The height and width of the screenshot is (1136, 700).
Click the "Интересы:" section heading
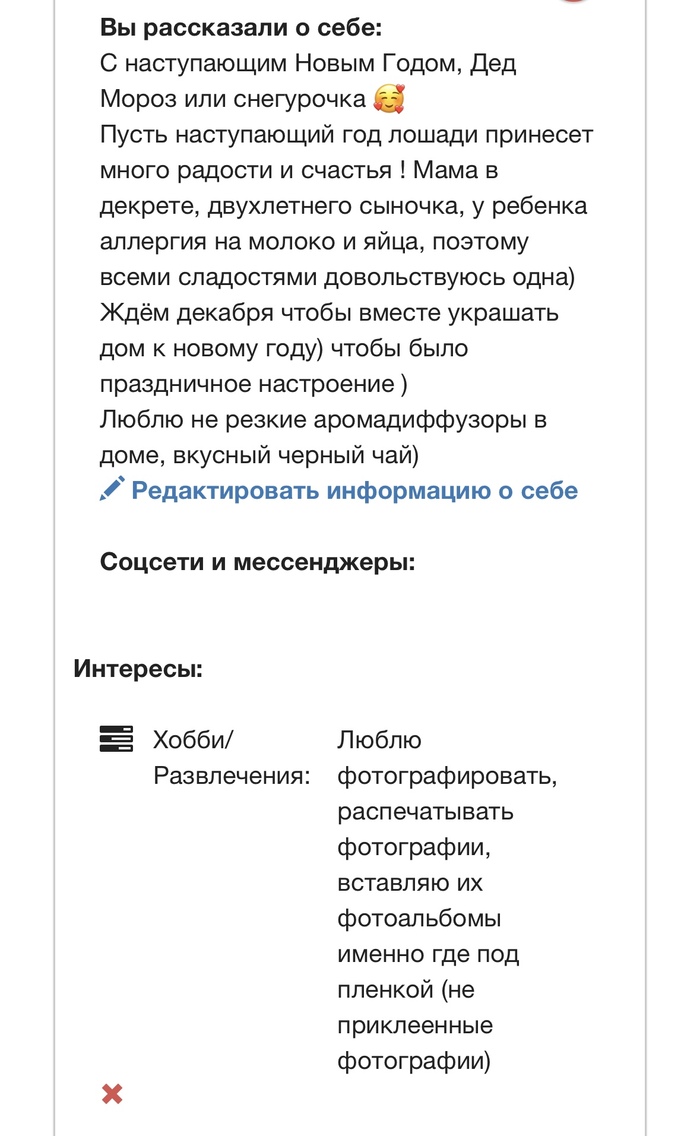point(138,668)
